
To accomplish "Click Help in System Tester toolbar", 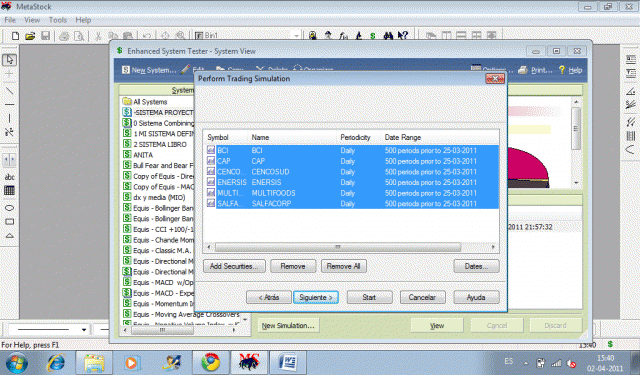I will (x=571, y=70).
